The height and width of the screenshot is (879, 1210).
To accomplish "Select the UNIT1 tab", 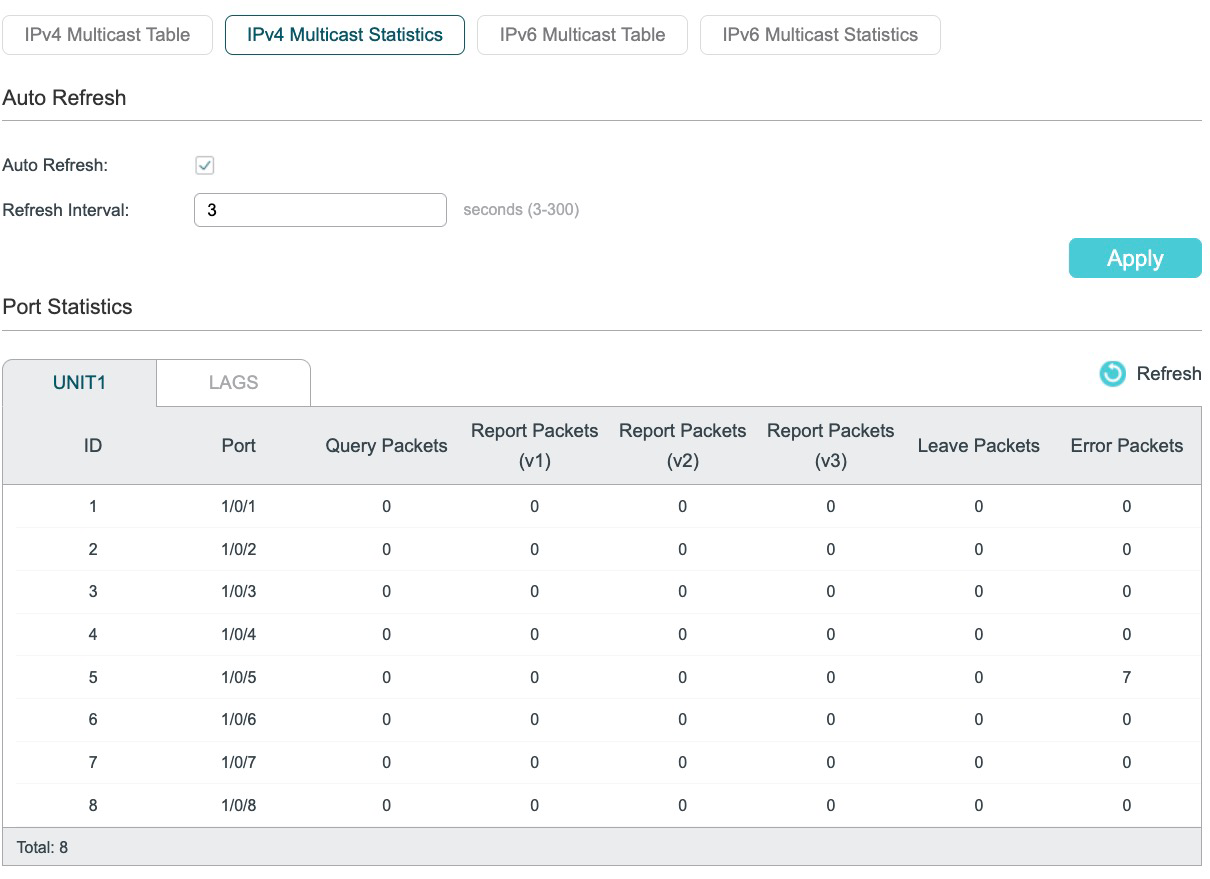I will 80,383.
